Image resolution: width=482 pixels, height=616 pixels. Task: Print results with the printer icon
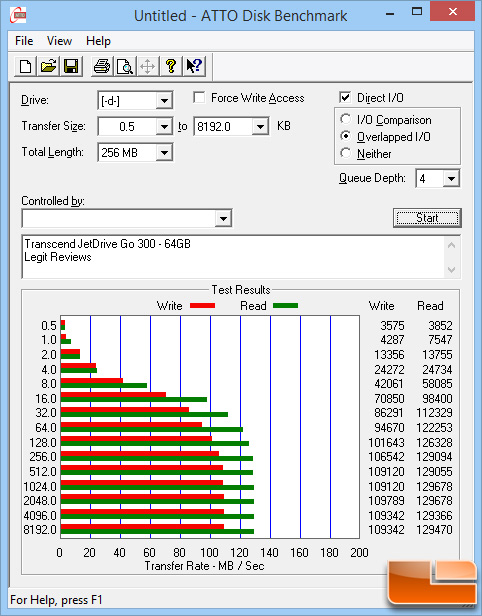[102, 66]
